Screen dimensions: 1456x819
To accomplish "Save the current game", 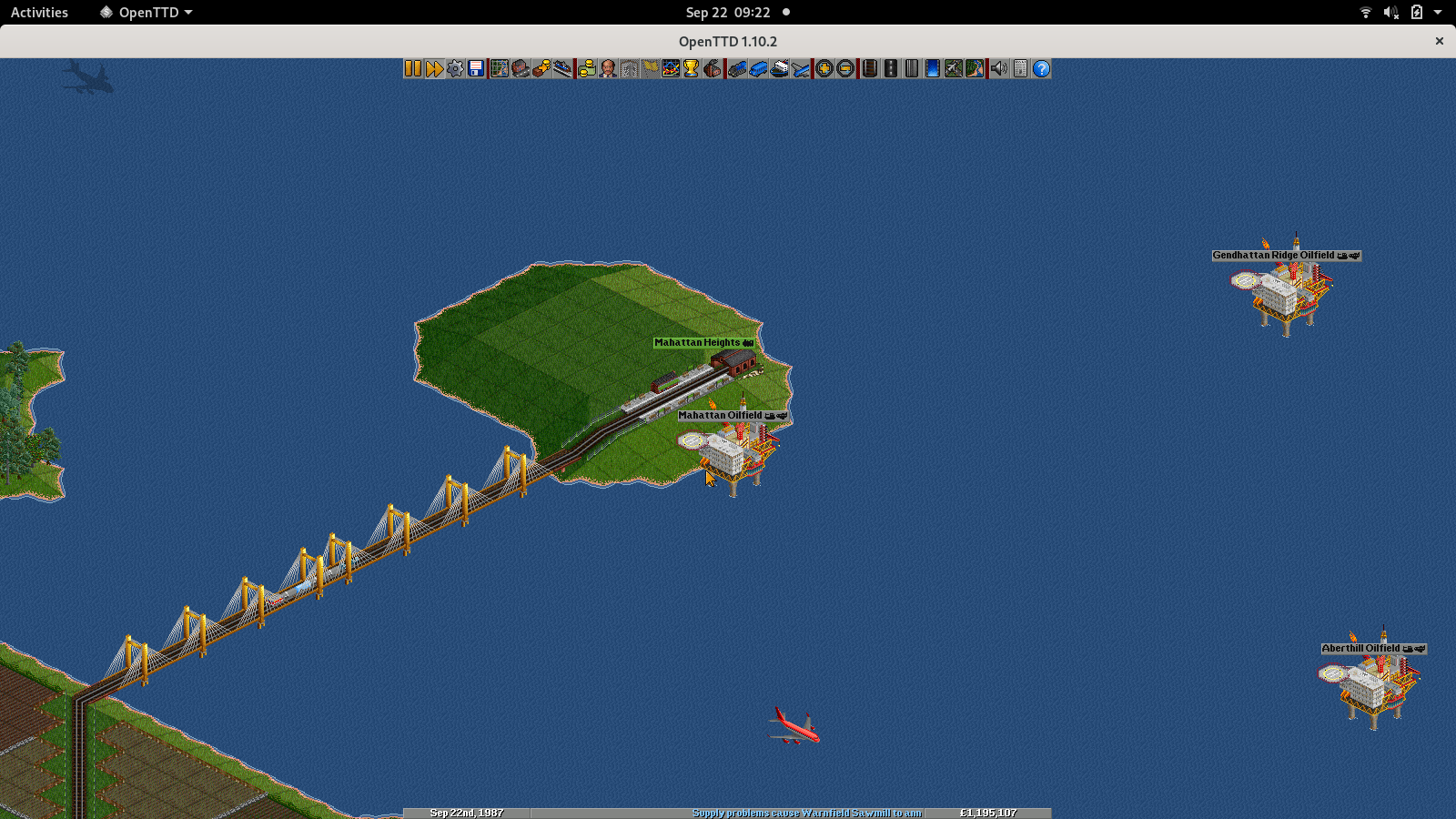I will (476, 69).
